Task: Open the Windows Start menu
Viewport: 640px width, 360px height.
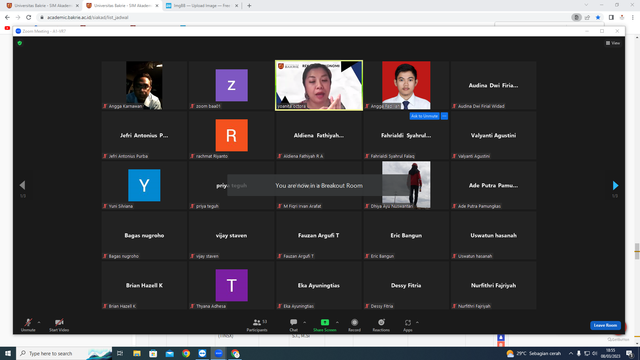Action: click(x=8, y=353)
